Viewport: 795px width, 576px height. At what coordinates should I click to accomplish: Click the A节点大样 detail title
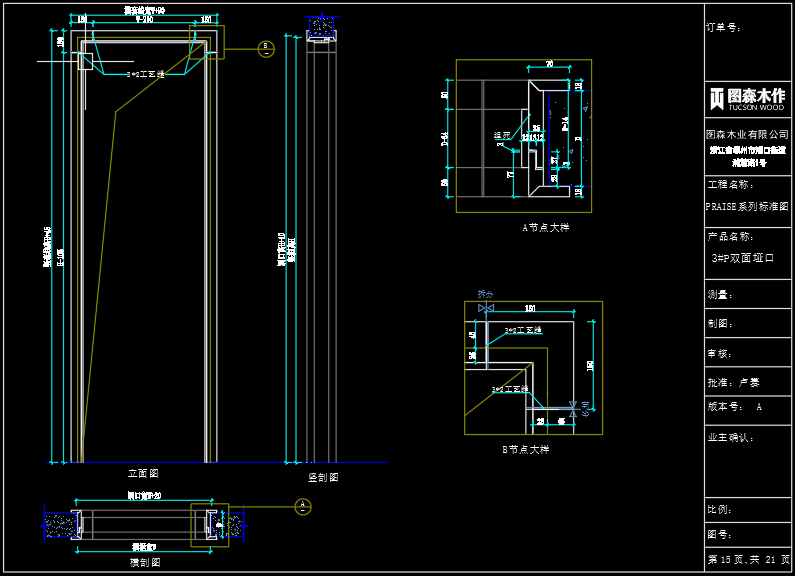point(545,227)
